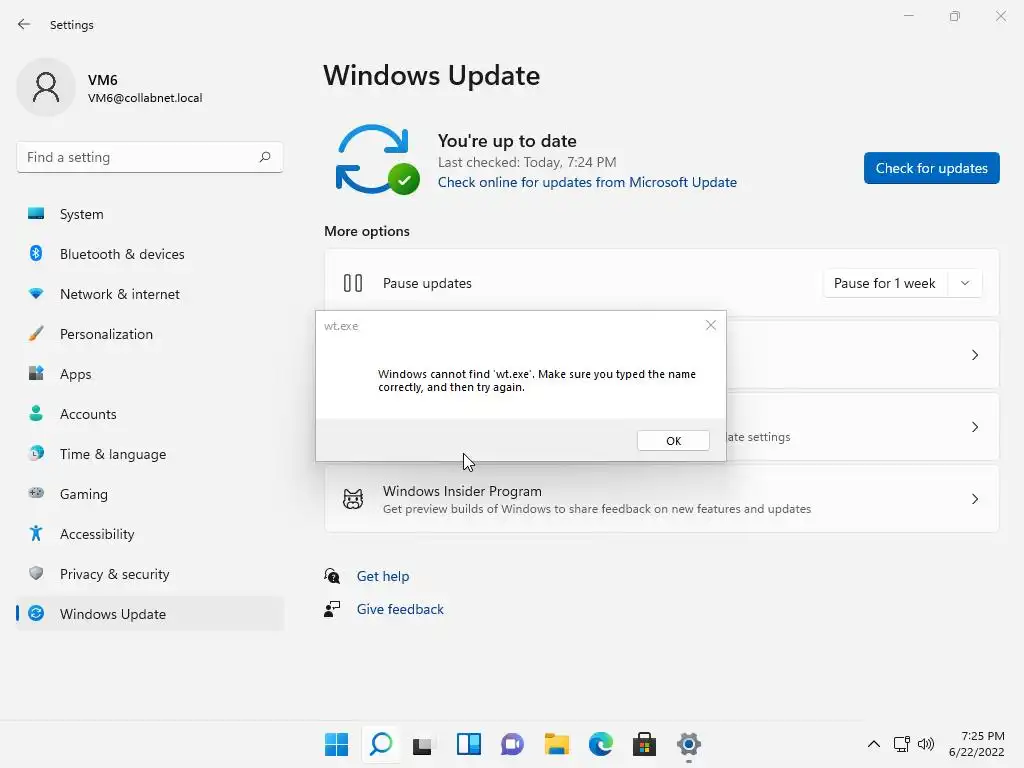The image size is (1024, 768).
Task: Click the pause updates icon
Action: (x=353, y=283)
